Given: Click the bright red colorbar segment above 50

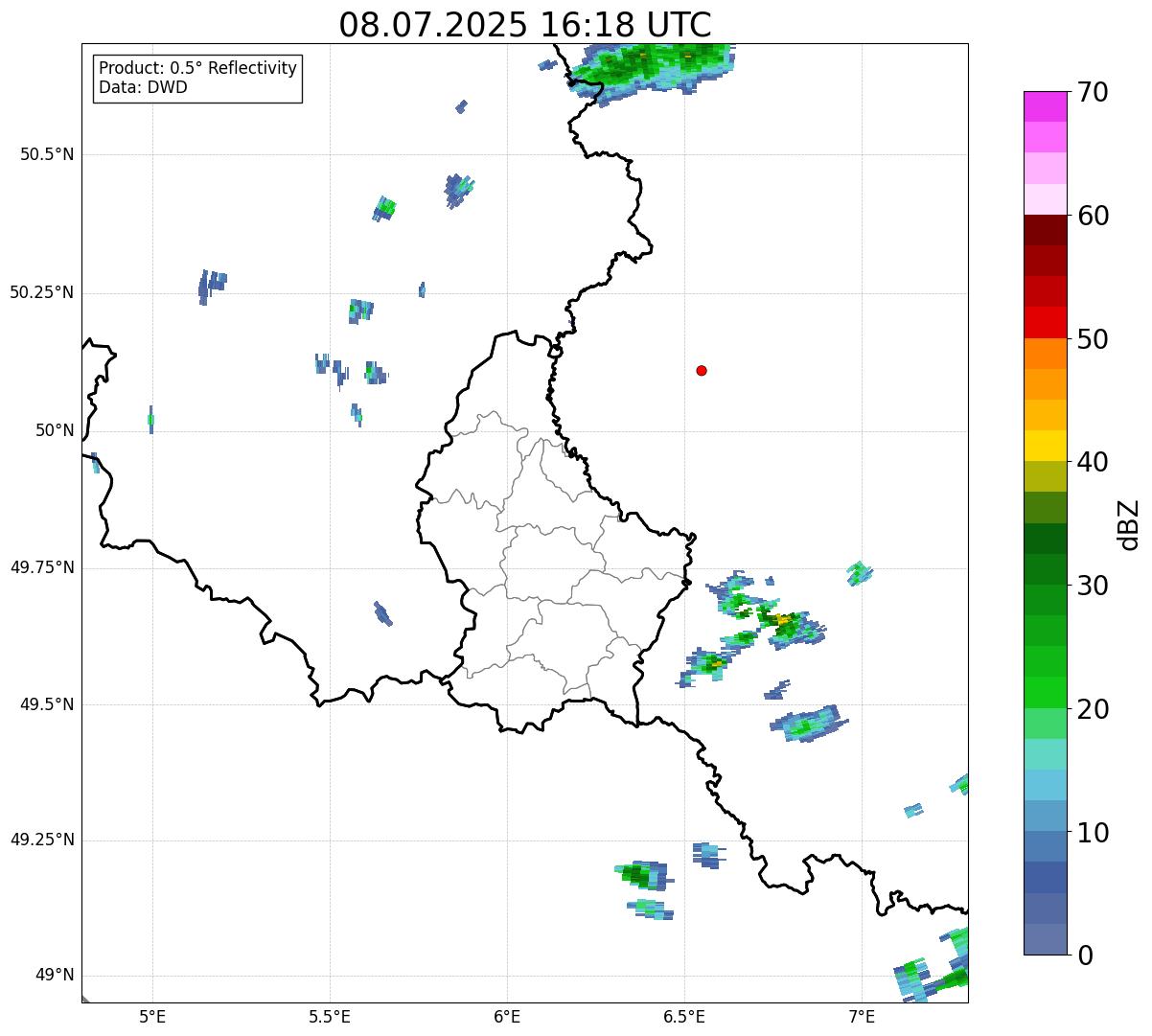Looking at the screenshot, I should pyautogui.click(x=1046, y=322).
